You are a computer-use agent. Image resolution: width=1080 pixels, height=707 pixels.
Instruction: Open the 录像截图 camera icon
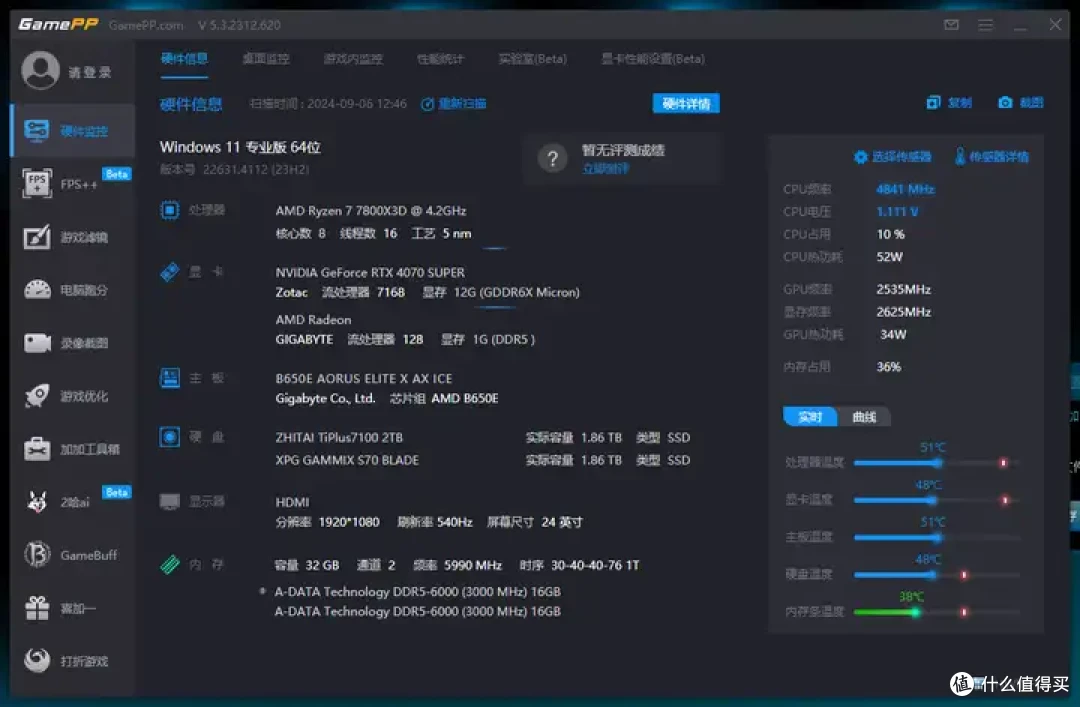pos(37,342)
